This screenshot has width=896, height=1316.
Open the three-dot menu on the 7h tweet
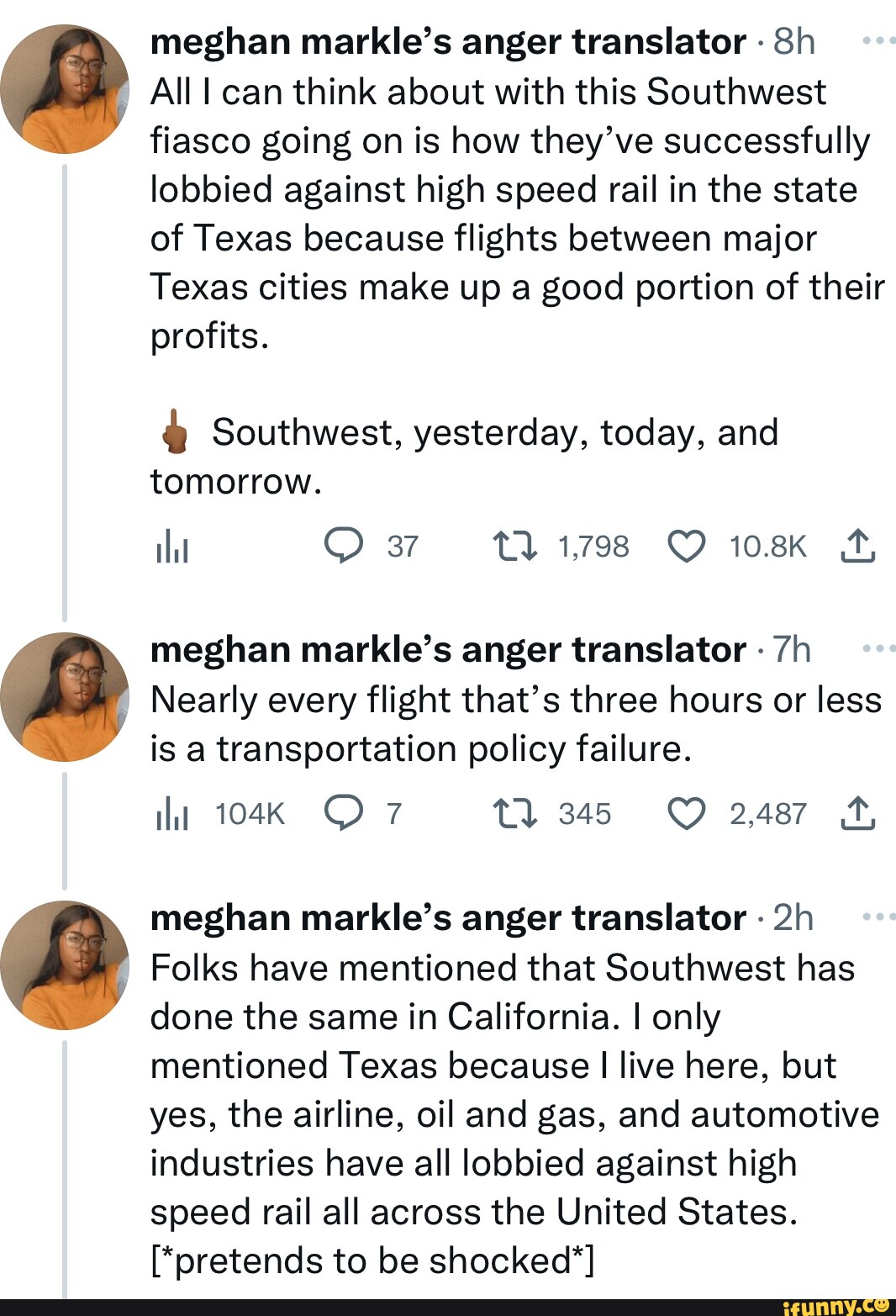pos(879,648)
